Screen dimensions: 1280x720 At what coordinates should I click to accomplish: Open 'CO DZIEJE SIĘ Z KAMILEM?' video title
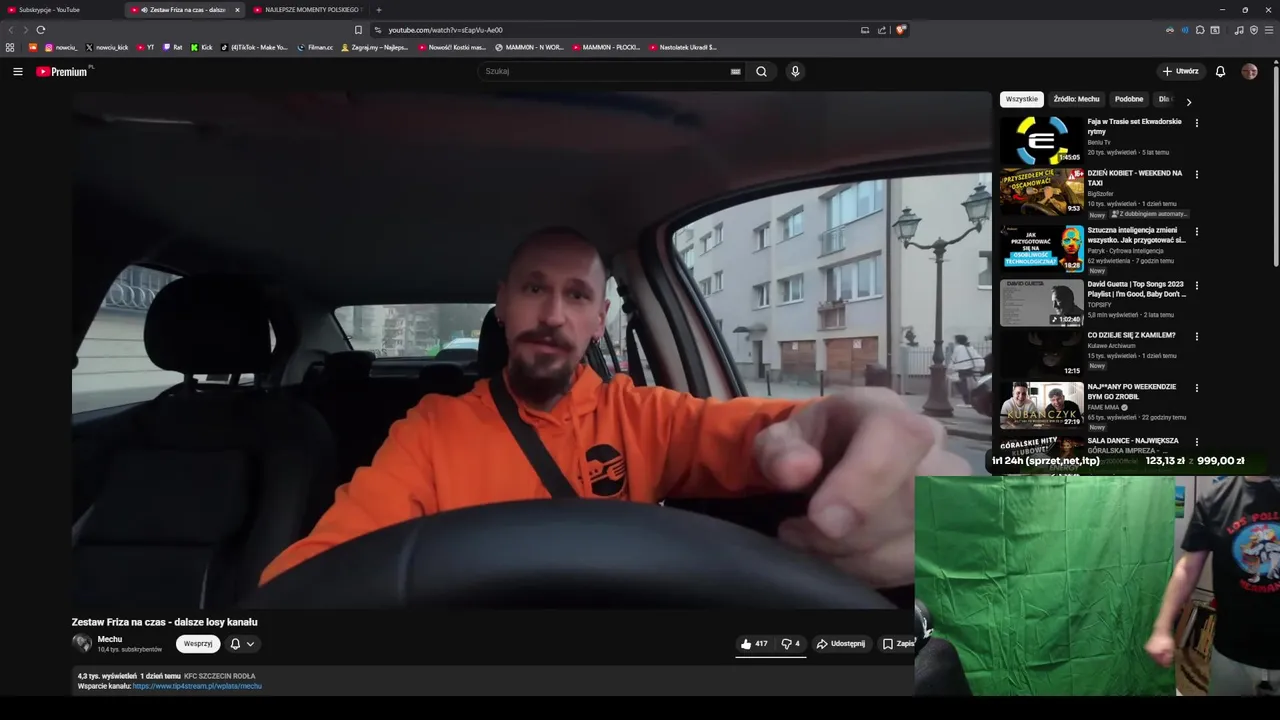coord(1131,335)
